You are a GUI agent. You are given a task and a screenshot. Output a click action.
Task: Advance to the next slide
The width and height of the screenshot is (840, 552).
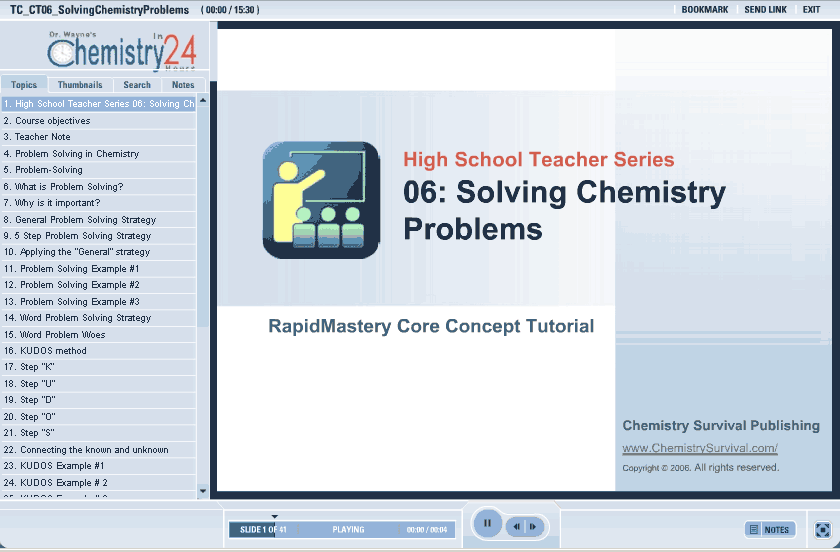point(534,526)
